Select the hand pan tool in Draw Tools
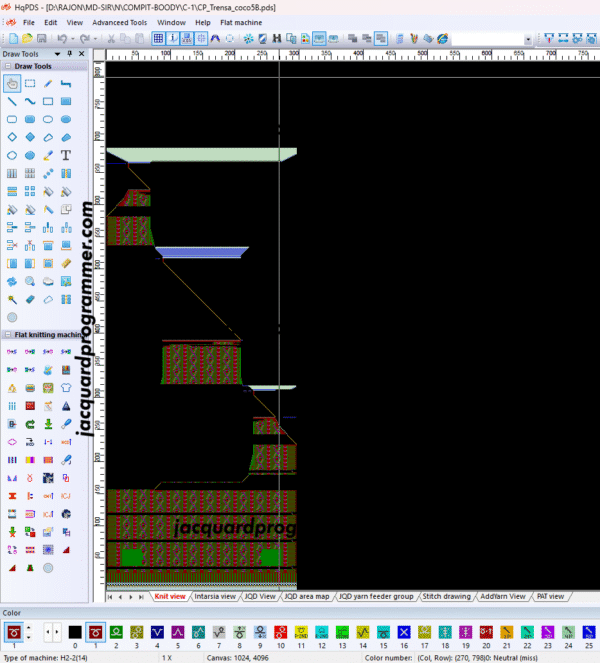This screenshot has height=663, width=600. (12, 83)
